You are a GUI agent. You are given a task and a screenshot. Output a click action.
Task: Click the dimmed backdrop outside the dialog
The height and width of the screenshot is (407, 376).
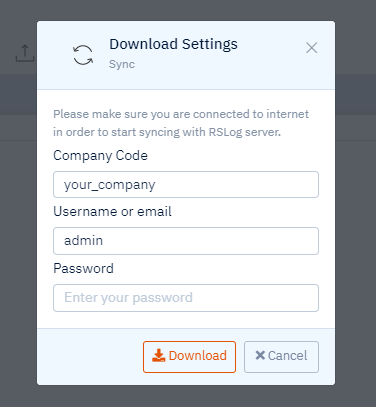point(355,233)
